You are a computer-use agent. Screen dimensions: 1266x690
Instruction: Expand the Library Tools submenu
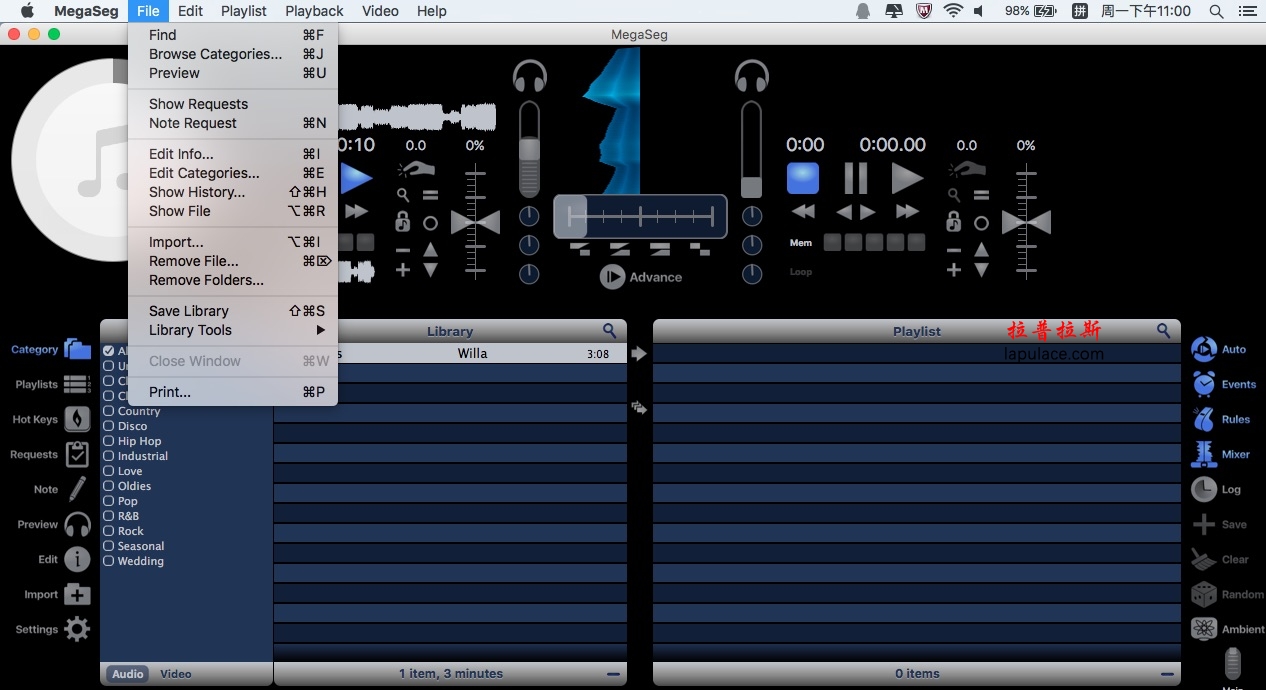click(x=233, y=330)
